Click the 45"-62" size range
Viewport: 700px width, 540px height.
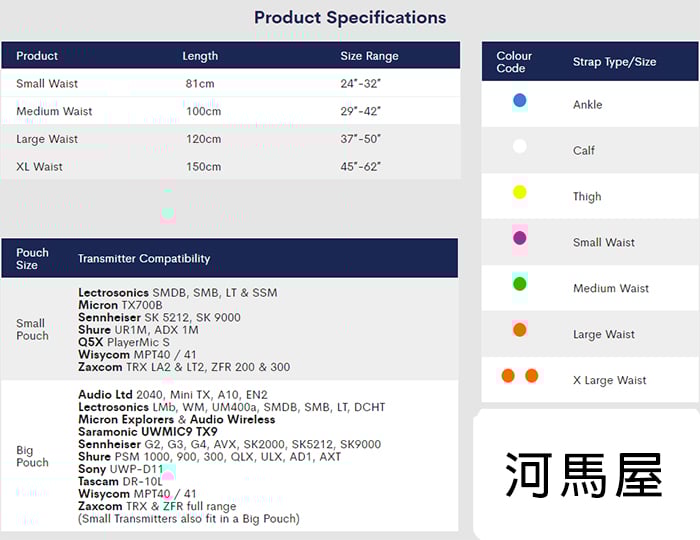point(361,167)
